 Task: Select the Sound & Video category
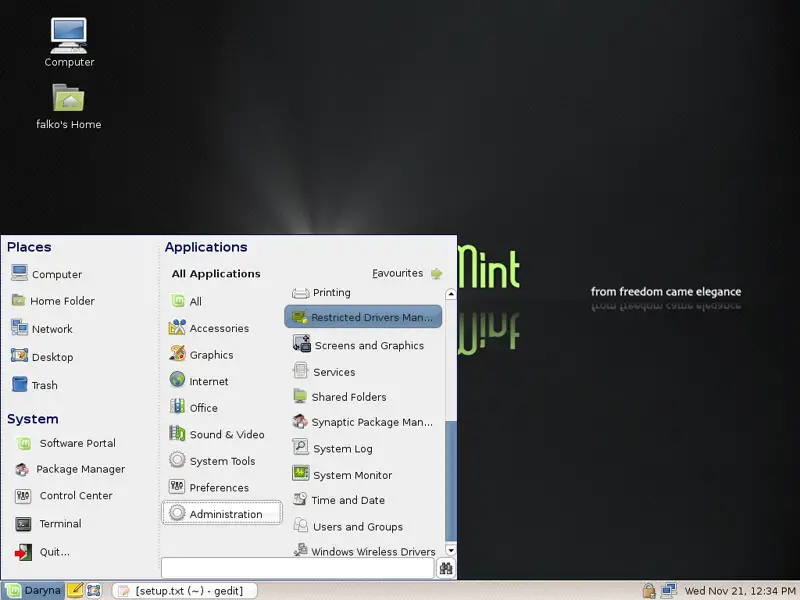(x=217, y=434)
